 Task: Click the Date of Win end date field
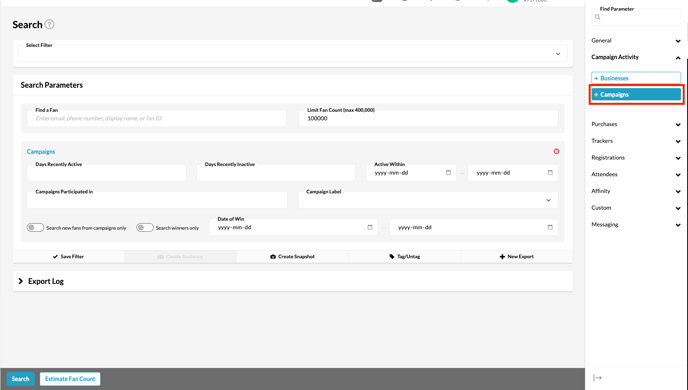[474, 227]
